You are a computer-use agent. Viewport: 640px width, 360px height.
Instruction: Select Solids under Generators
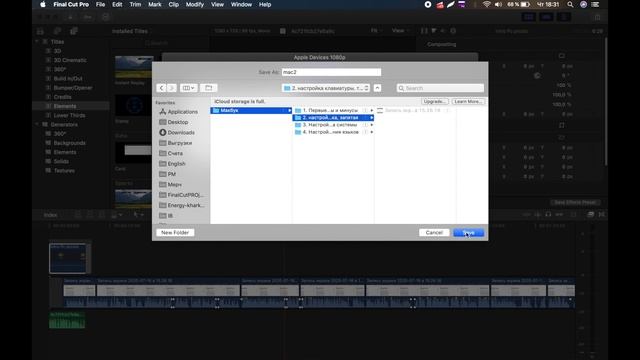tap(61, 161)
